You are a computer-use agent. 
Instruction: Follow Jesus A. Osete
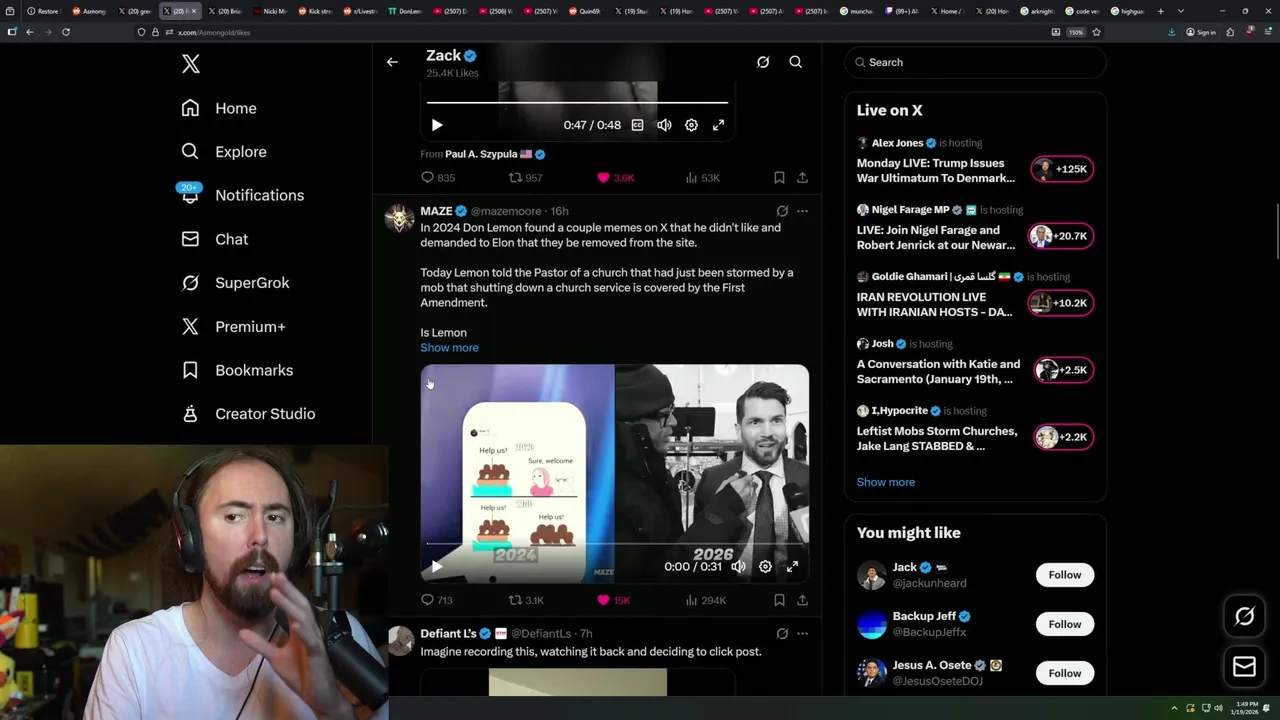tap(1065, 673)
